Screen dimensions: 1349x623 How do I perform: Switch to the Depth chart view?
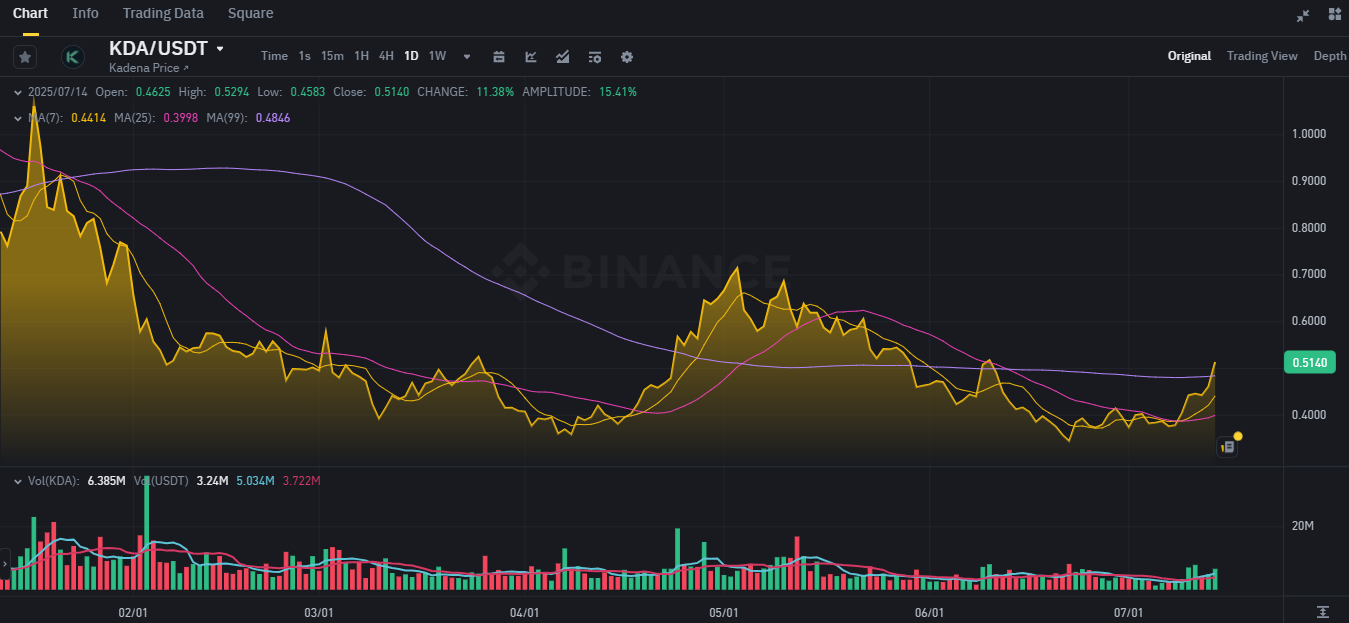[1330, 56]
